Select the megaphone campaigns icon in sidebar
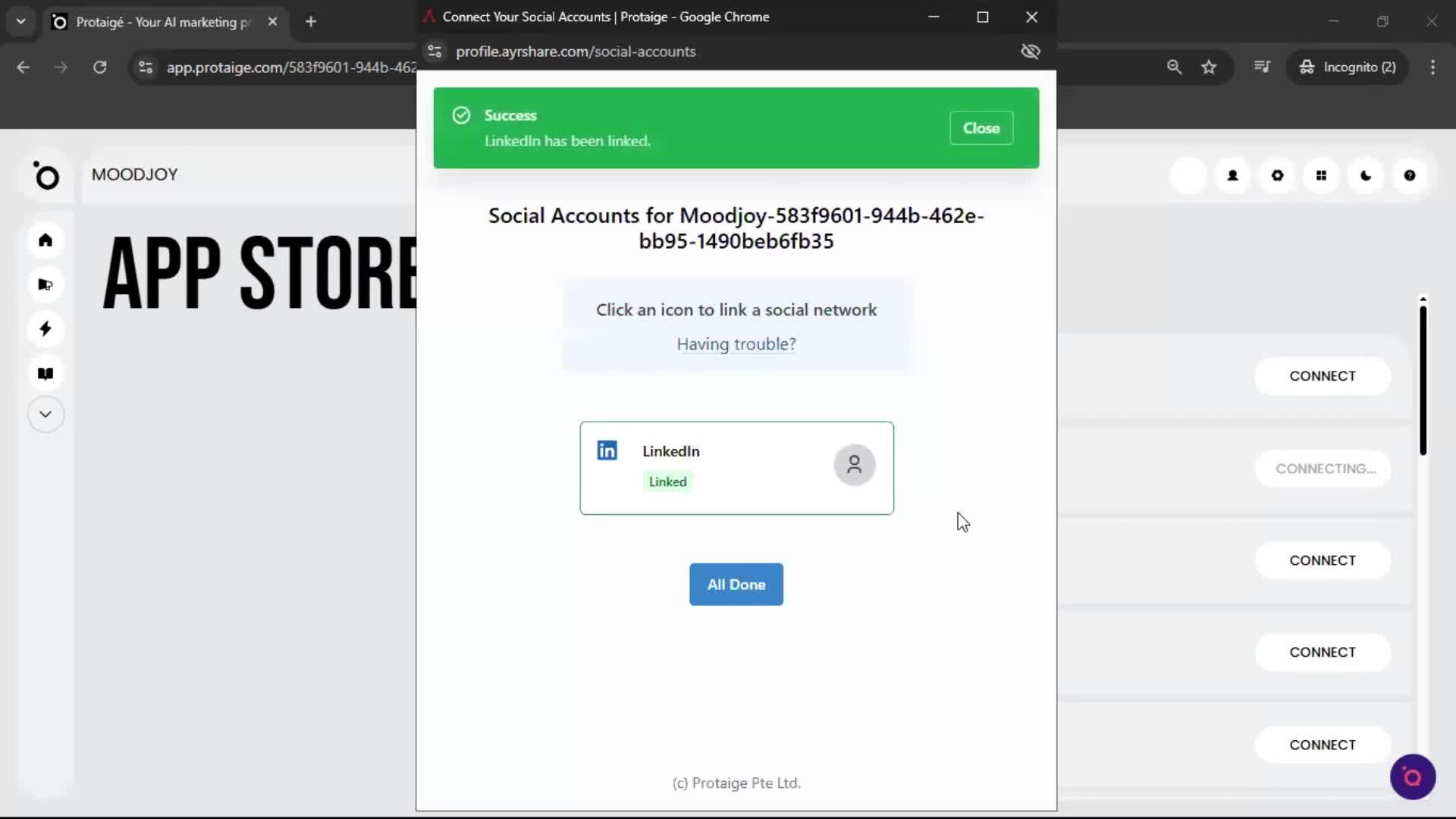The height and width of the screenshot is (819, 1456). (x=45, y=284)
